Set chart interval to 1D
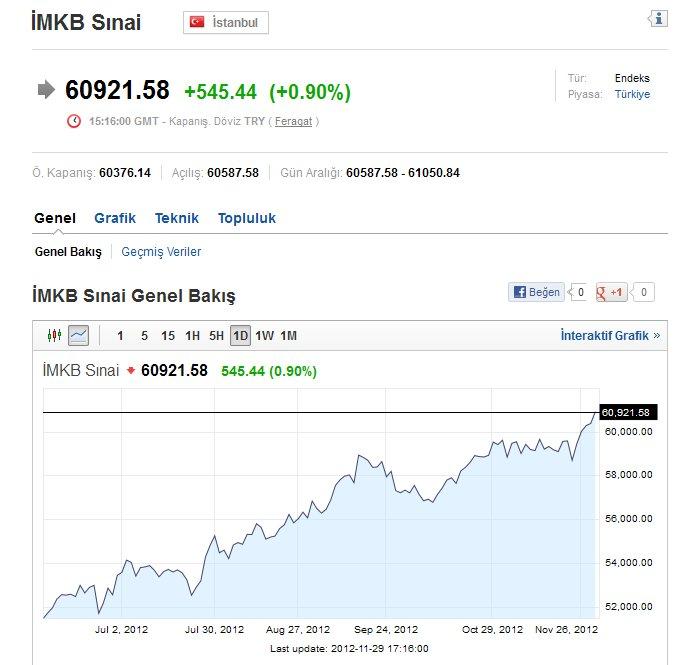The width and height of the screenshot is (682, 665). pyautogui.click(x=240, y=336)
